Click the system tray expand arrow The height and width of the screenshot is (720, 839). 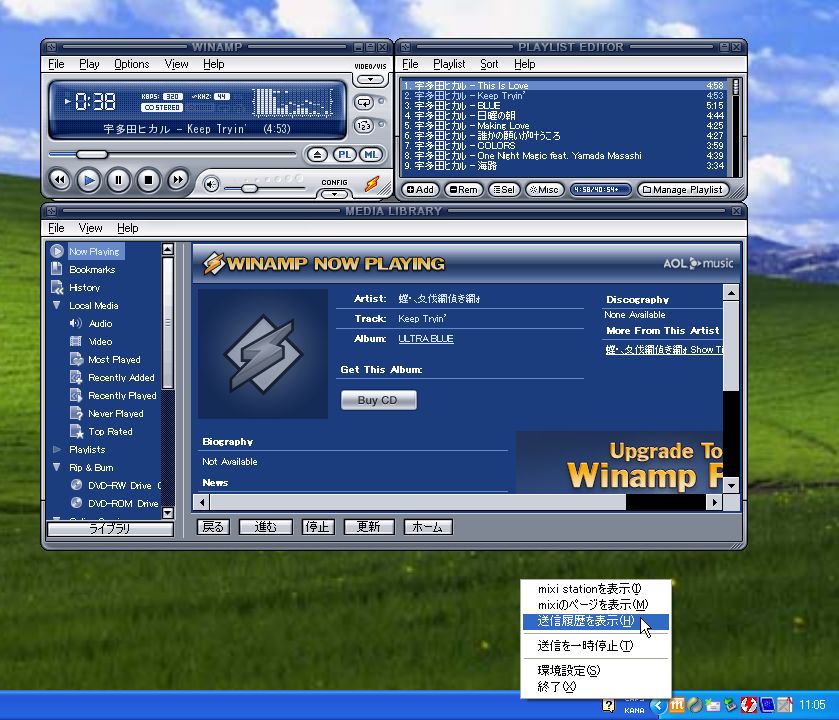click(658, 706)
